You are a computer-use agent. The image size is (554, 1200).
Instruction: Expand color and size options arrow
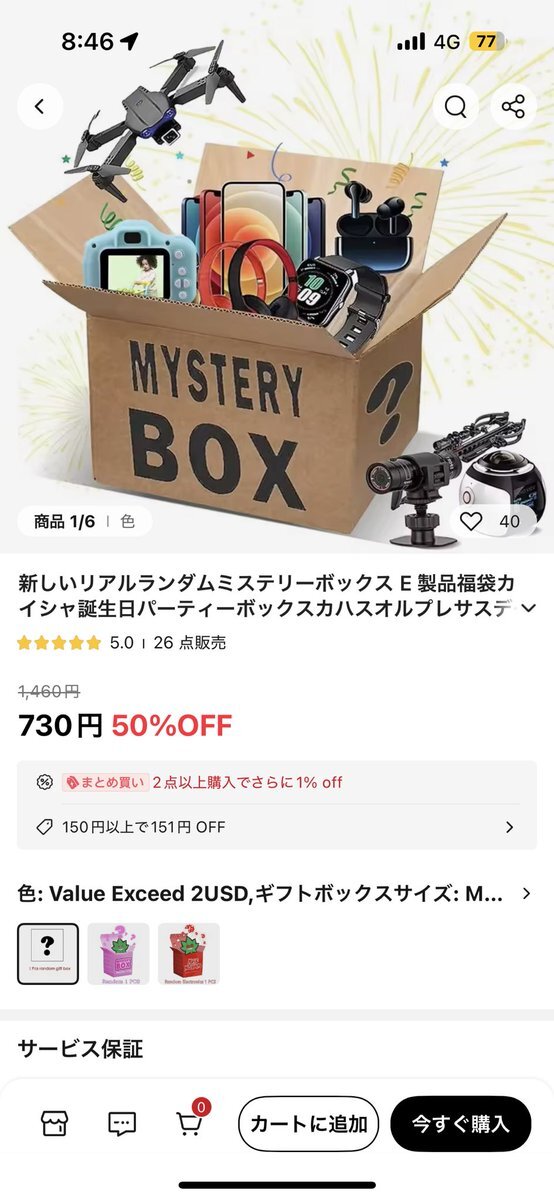(x=527, y=893)
